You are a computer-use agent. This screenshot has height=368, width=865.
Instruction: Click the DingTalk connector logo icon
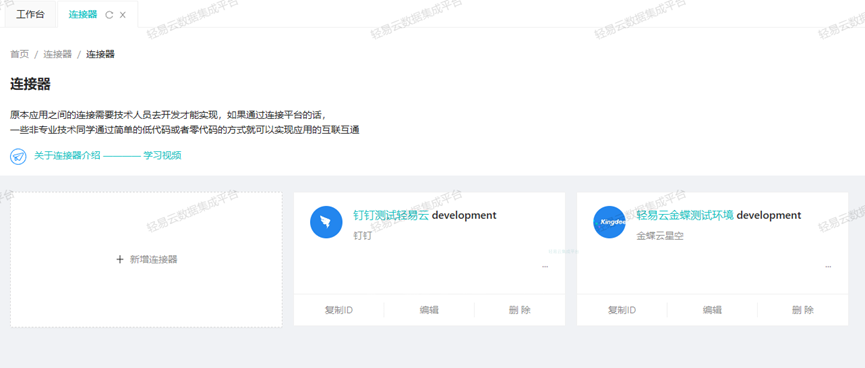tap(327, 222)
